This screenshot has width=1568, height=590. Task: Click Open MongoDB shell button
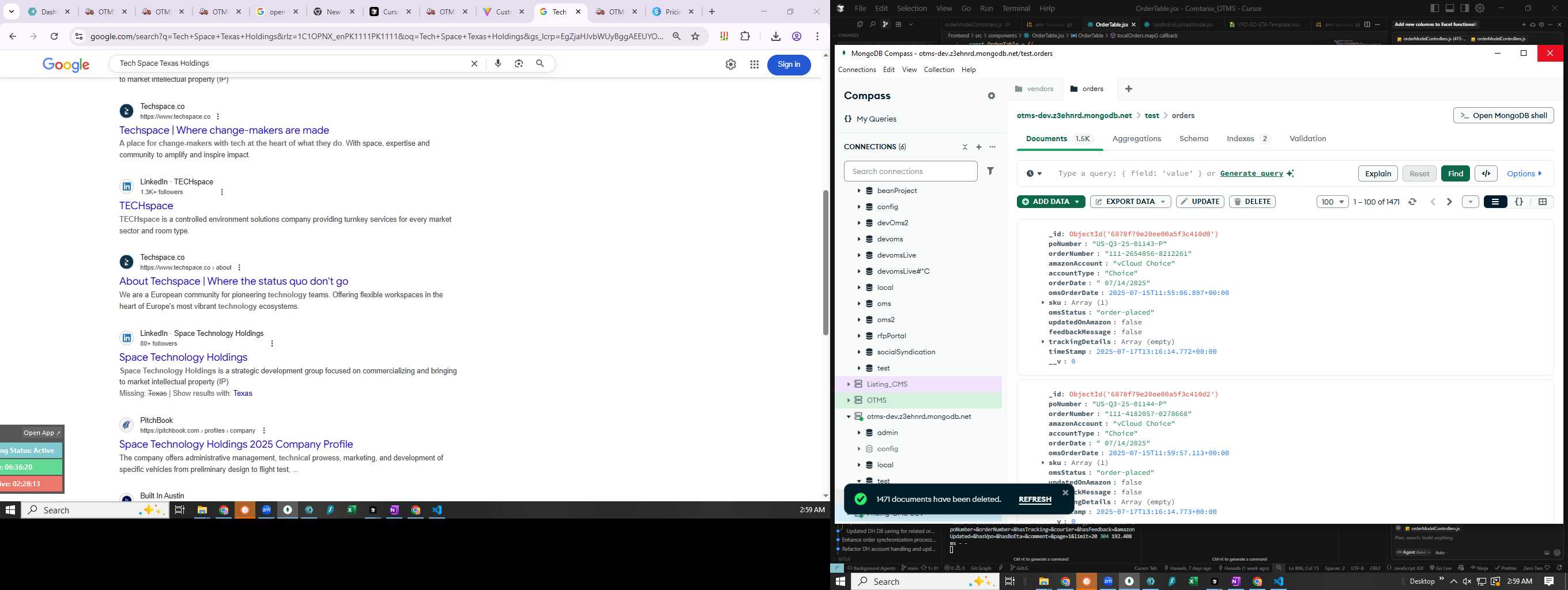(1503, 116)
